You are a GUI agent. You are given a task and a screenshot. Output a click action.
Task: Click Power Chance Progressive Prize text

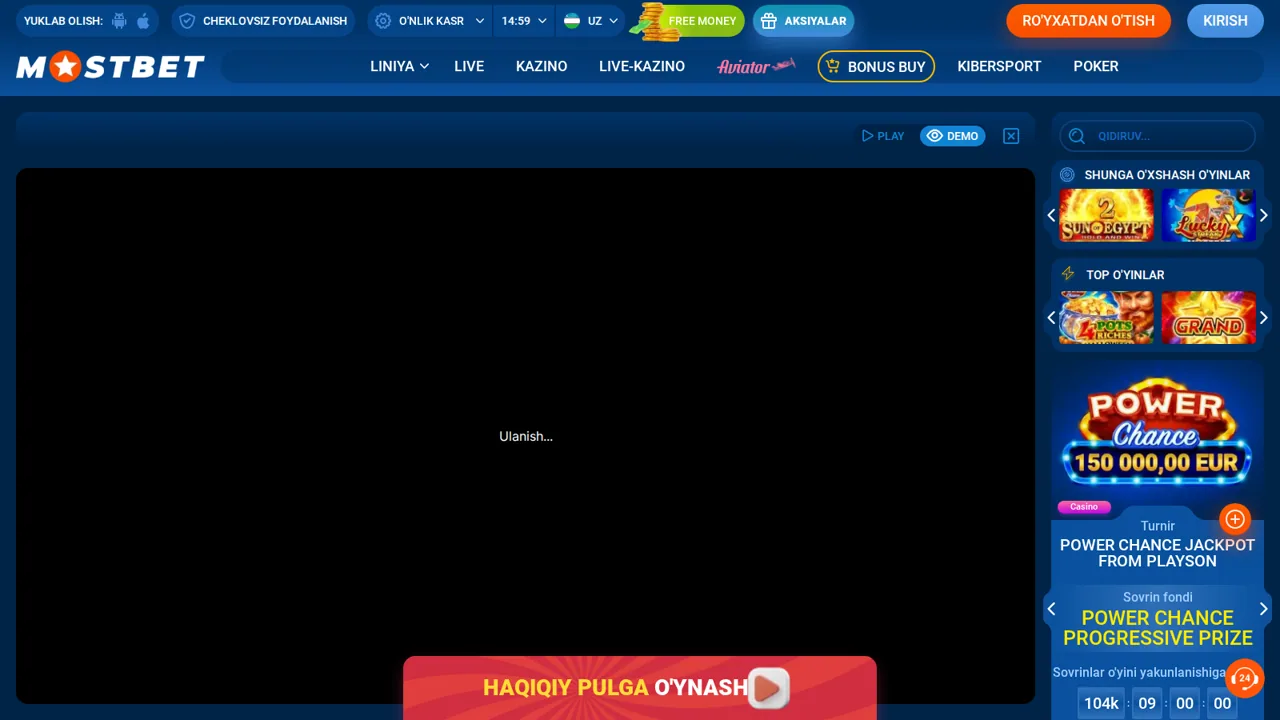pyautogui.click(x=1157, y=628)
